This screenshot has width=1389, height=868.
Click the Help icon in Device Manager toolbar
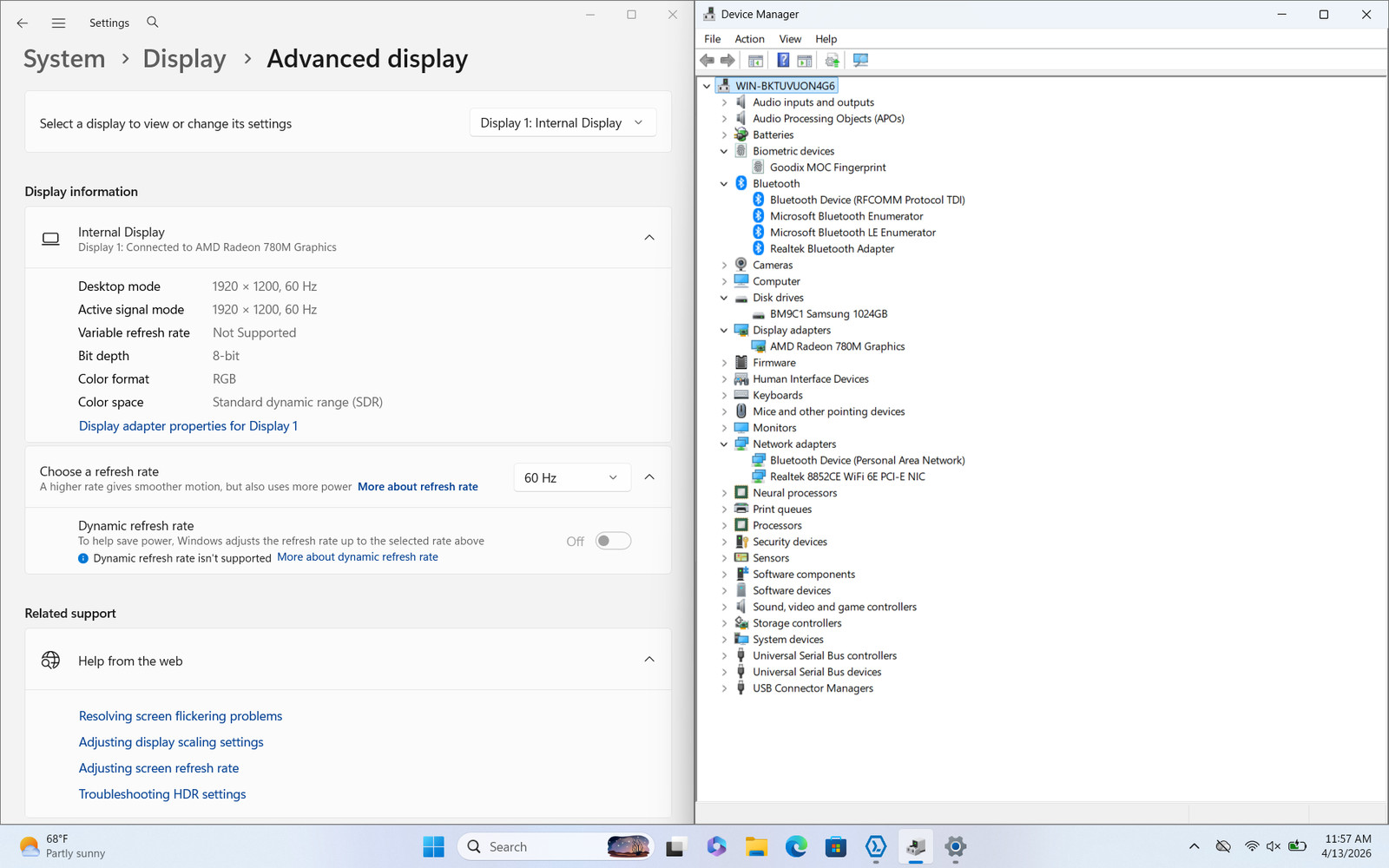(x=783, y=60)
